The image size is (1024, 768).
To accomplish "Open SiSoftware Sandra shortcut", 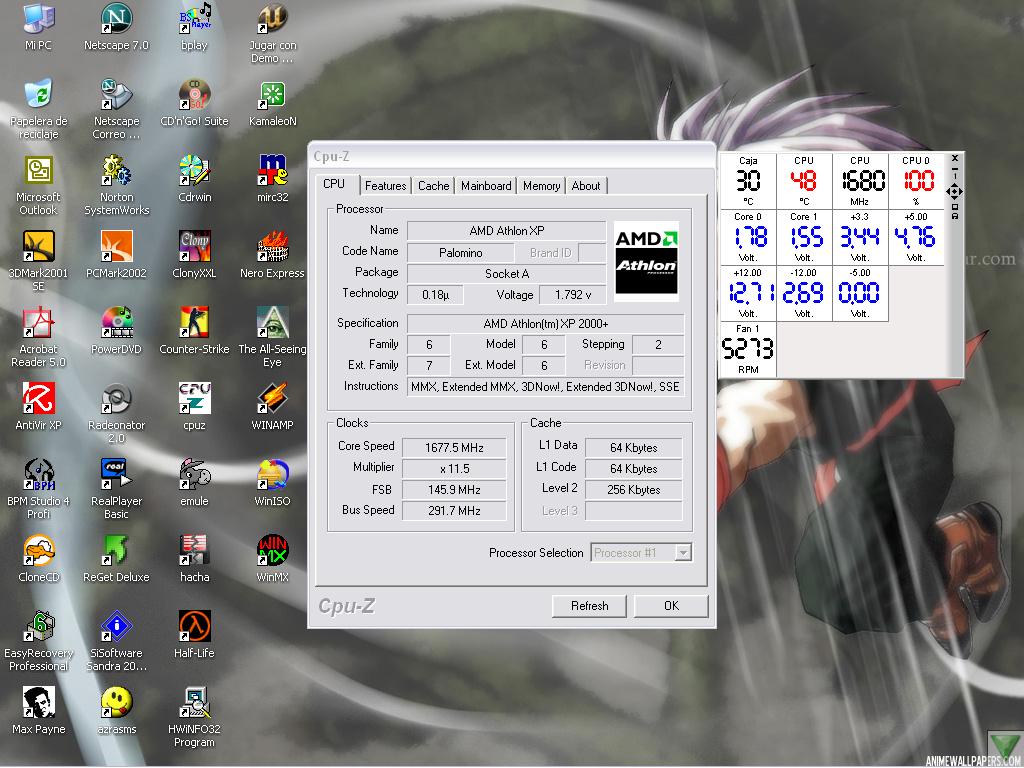I will tap(116, 627).
